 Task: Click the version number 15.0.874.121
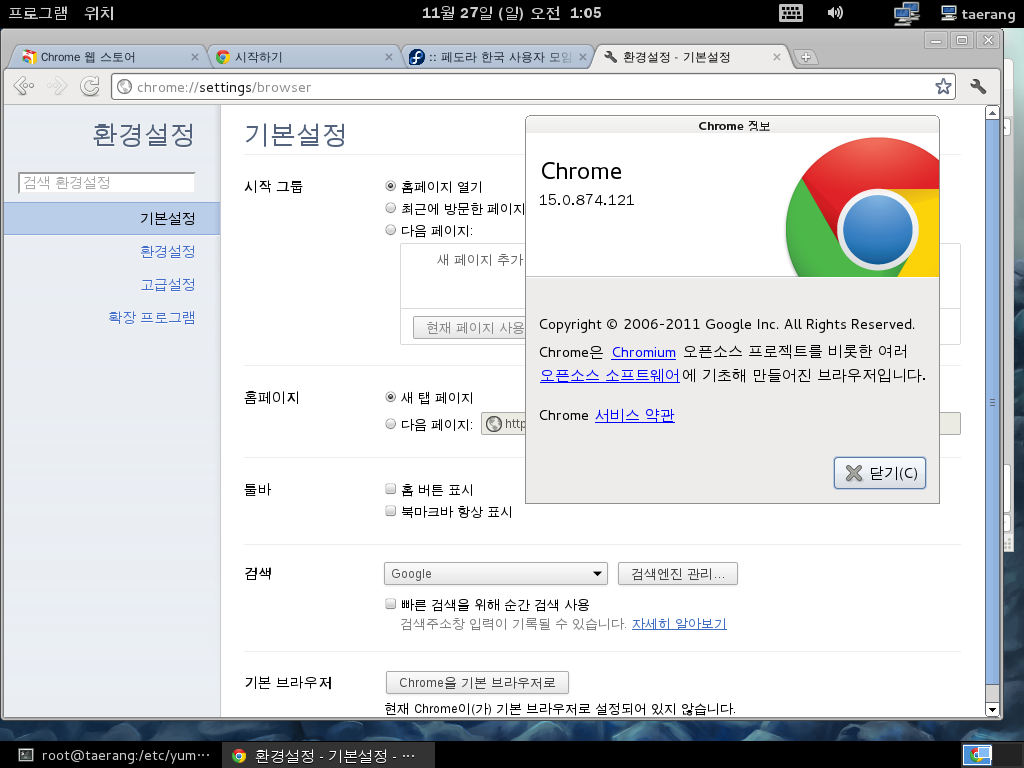pyautogui.click(x=586, y=200)
